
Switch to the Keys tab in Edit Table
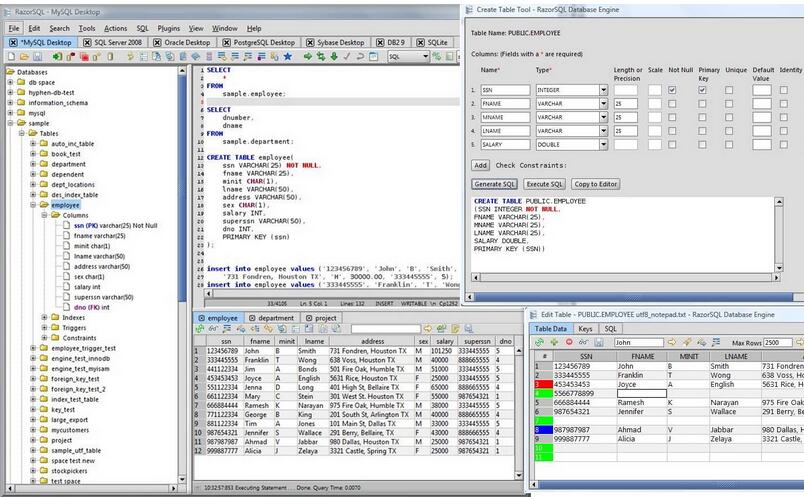click(x=585, y=329)
